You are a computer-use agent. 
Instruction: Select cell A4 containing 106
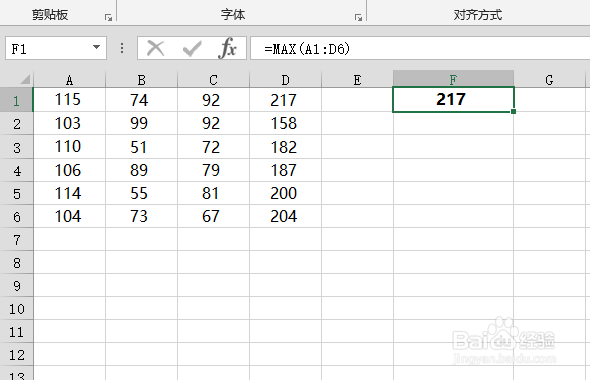[x=70, y=170]
